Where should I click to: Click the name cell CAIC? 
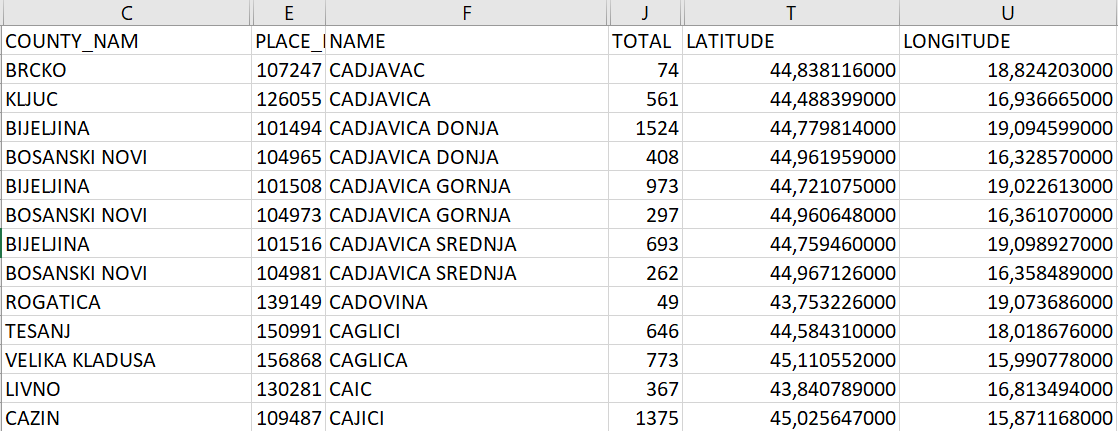[x=466, y=390]
